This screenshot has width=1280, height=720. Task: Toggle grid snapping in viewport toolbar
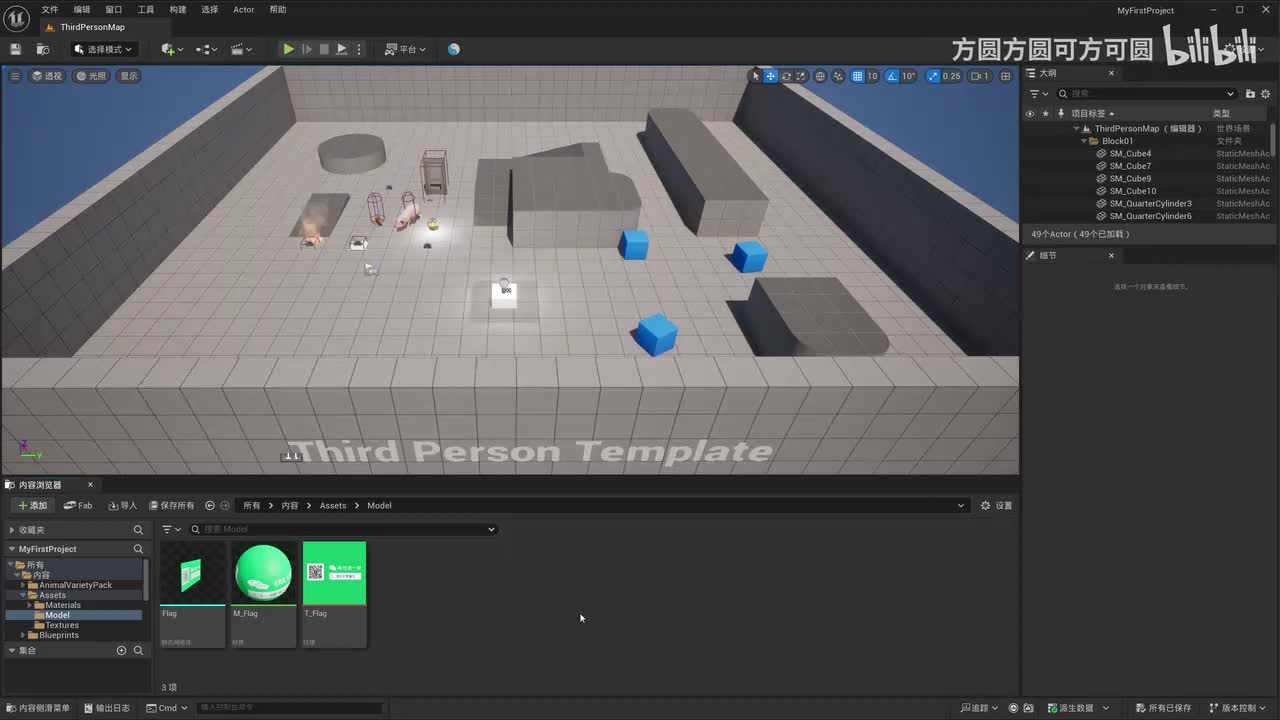(x=858, y=76)
